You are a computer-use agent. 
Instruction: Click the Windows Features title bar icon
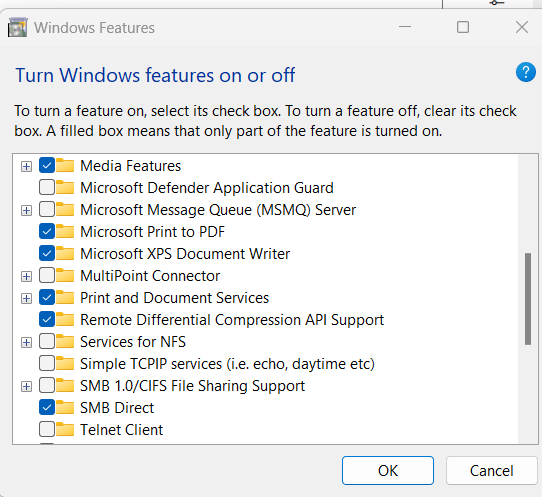(17, 27)
